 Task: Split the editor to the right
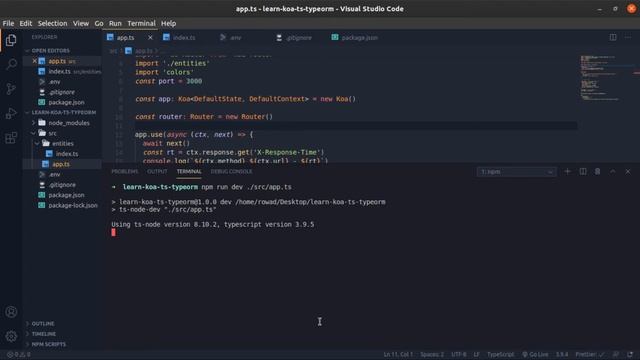[x=613, y=37]
